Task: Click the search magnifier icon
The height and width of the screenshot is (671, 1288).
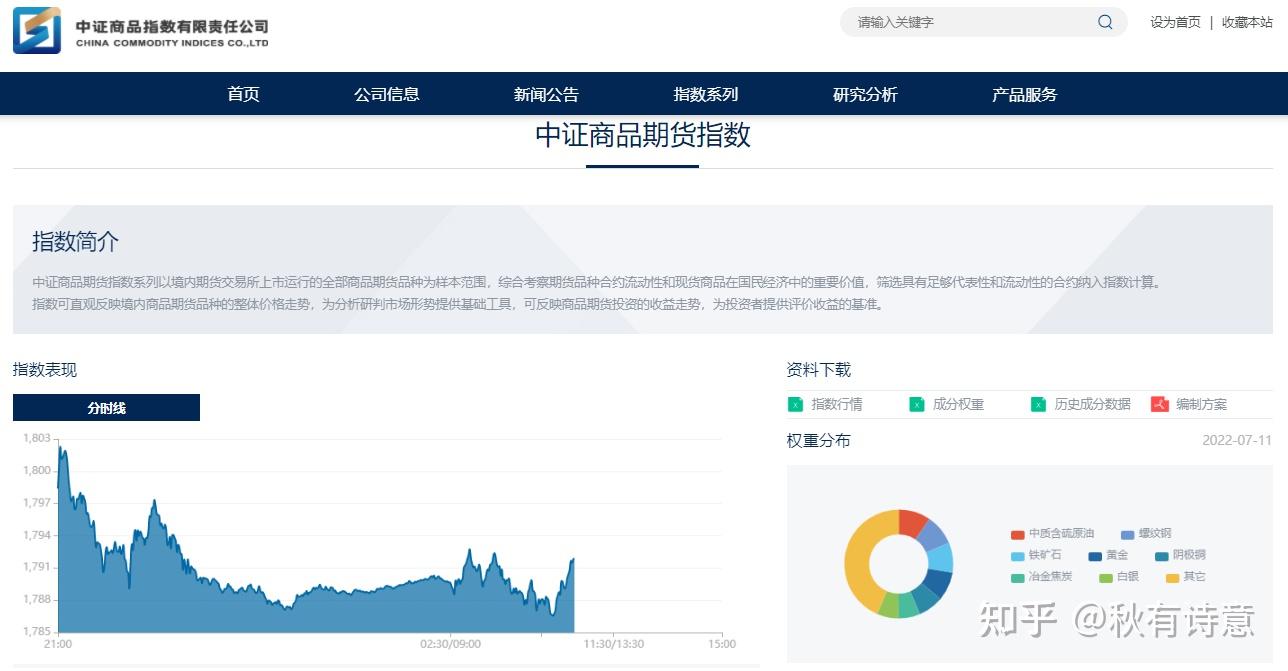Action: pos(1104,21)
